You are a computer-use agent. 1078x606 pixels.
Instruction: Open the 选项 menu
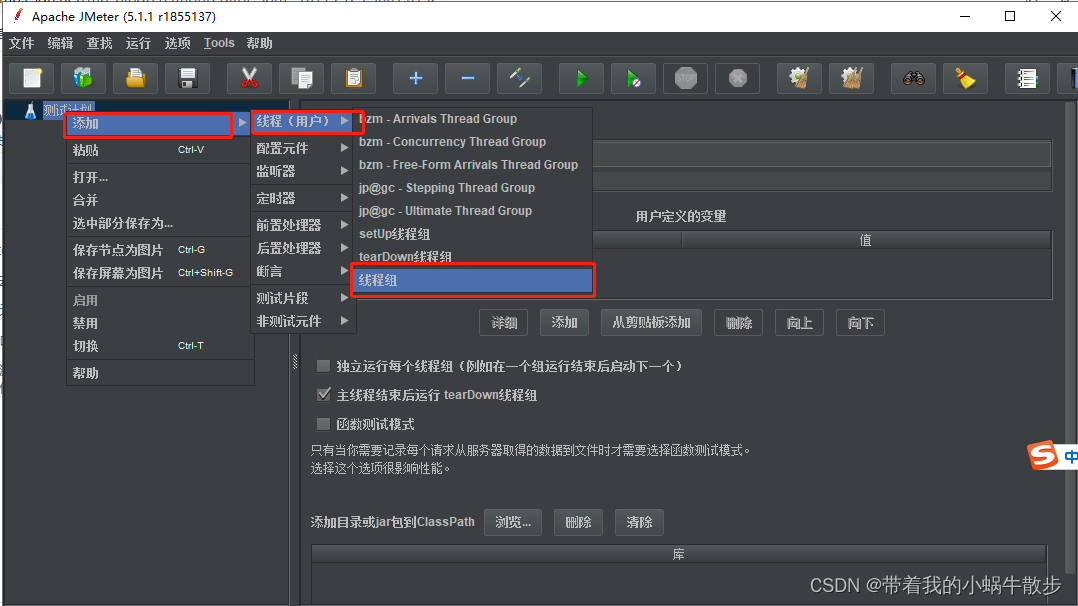tap(177, 43)
